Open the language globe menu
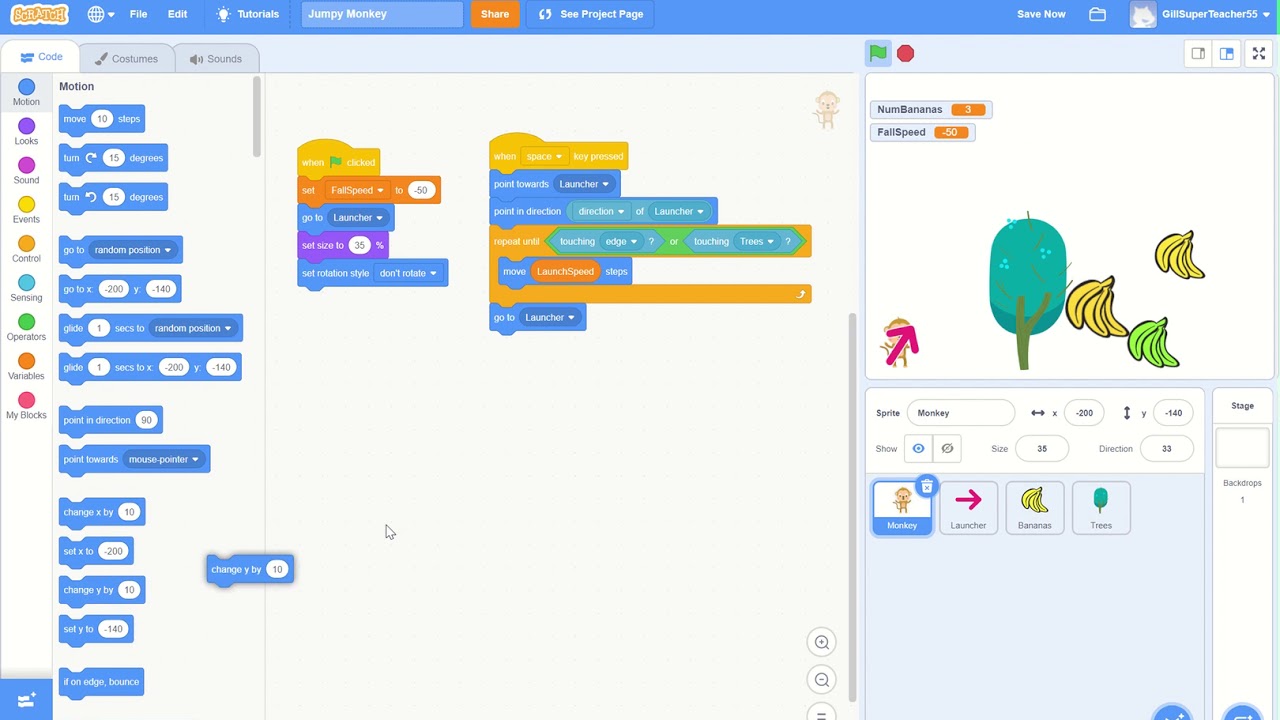This screenshot has width=1280, height=720. pyautogui.click(x=101, y=14)
